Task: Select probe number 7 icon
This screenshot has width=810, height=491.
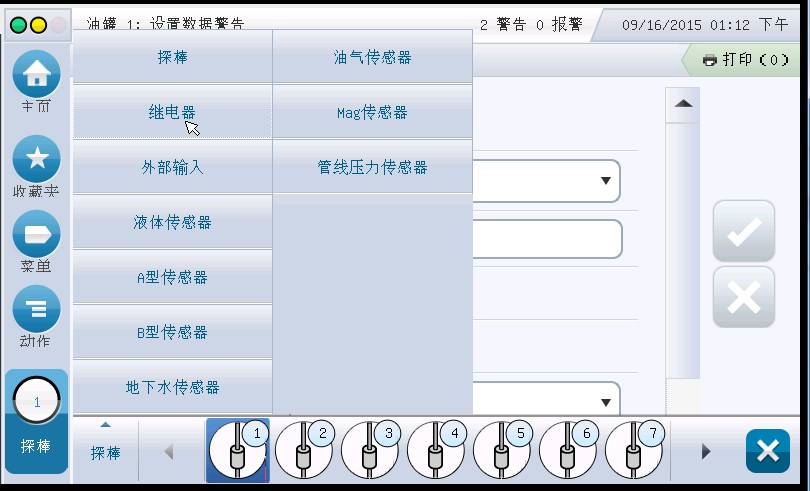Action: 634,450
